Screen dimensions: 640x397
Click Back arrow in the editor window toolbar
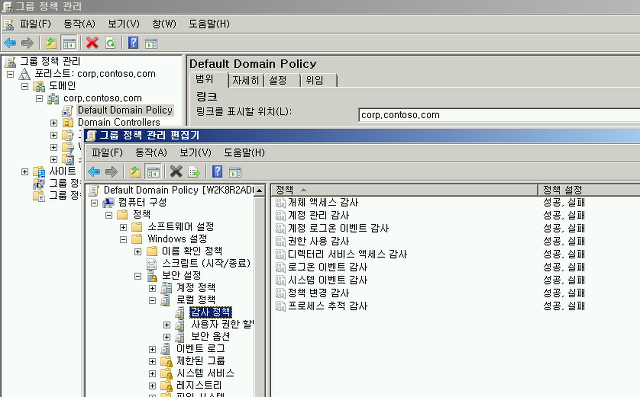point(94,172)
